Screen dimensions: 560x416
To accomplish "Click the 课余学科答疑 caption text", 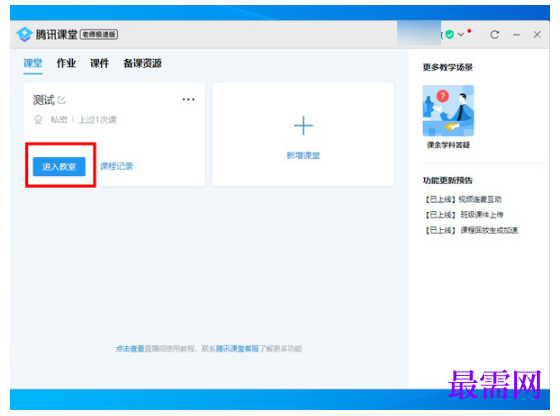I will coord(448,145).
